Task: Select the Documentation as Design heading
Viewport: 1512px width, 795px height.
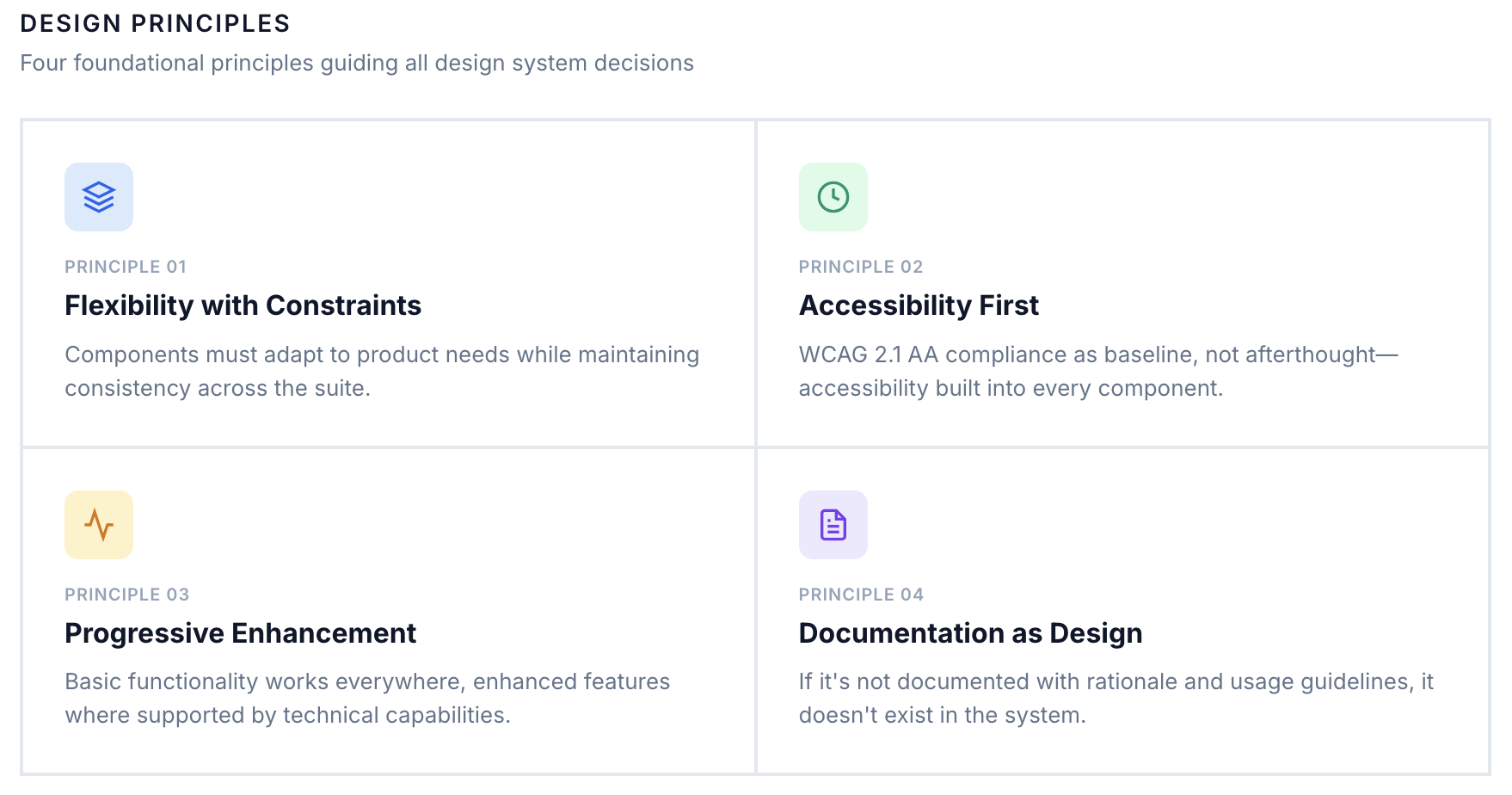Action: 970,633
